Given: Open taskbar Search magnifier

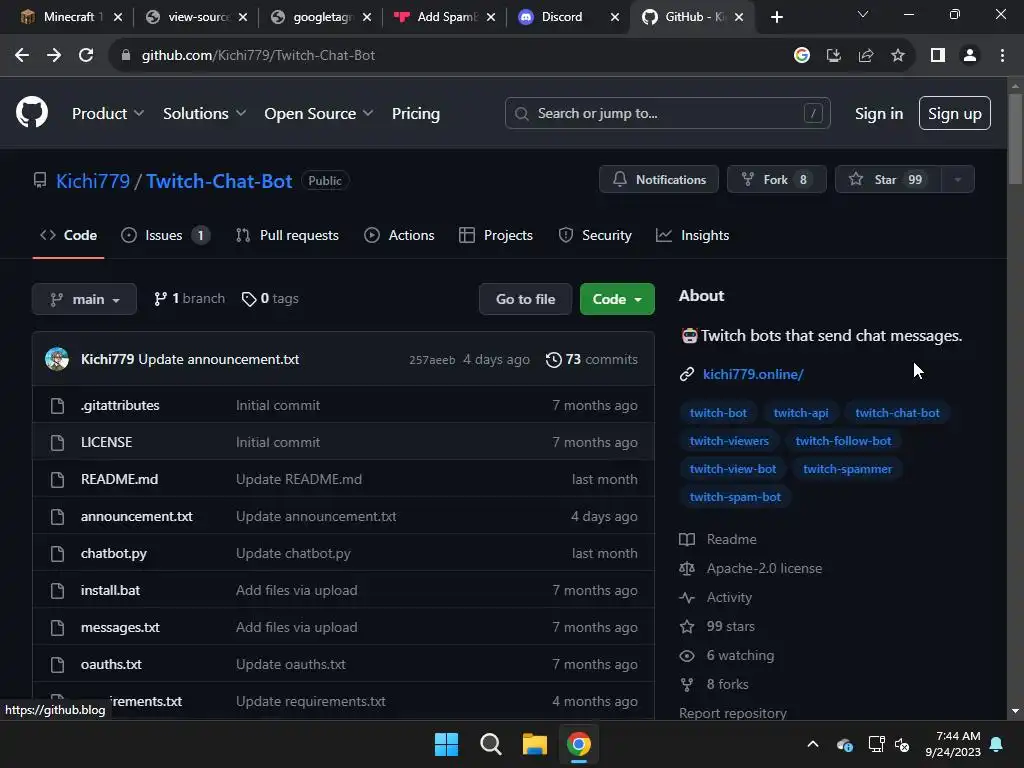Looking at the screenshot, I should pos(490,744).
